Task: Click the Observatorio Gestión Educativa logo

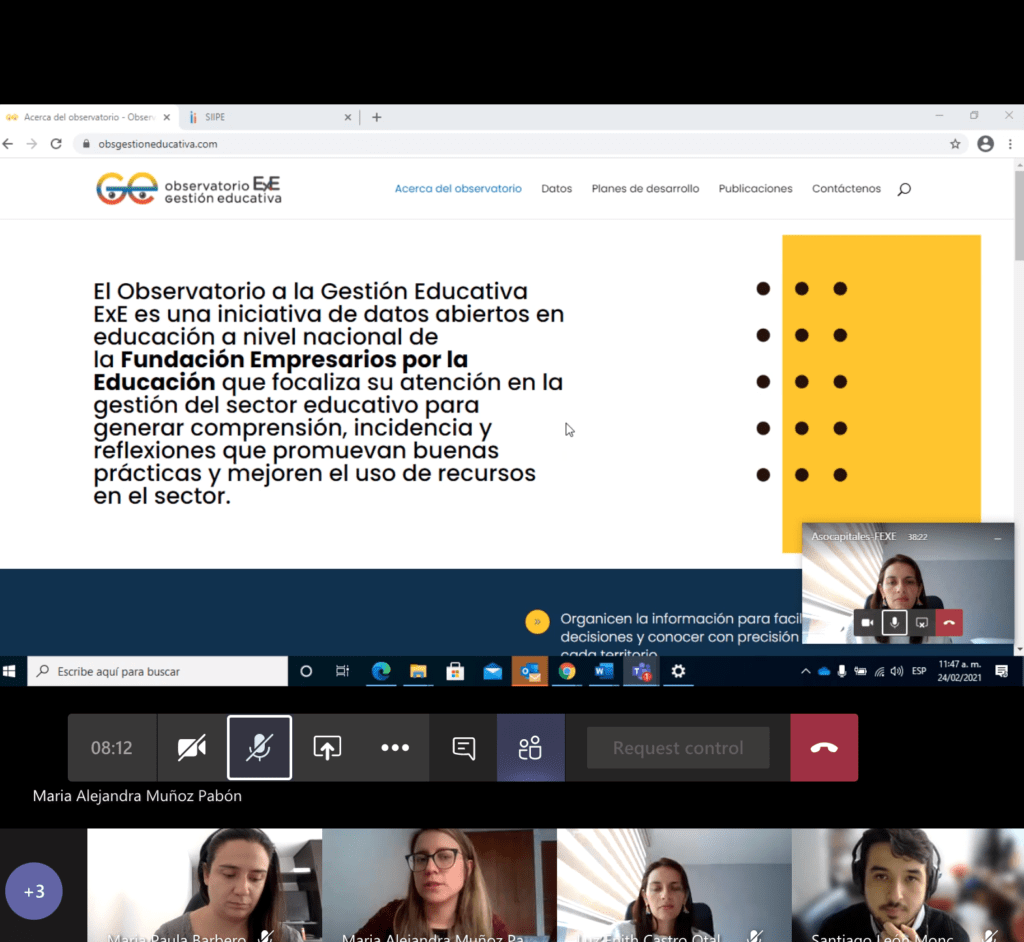Action: coord(189,189)
